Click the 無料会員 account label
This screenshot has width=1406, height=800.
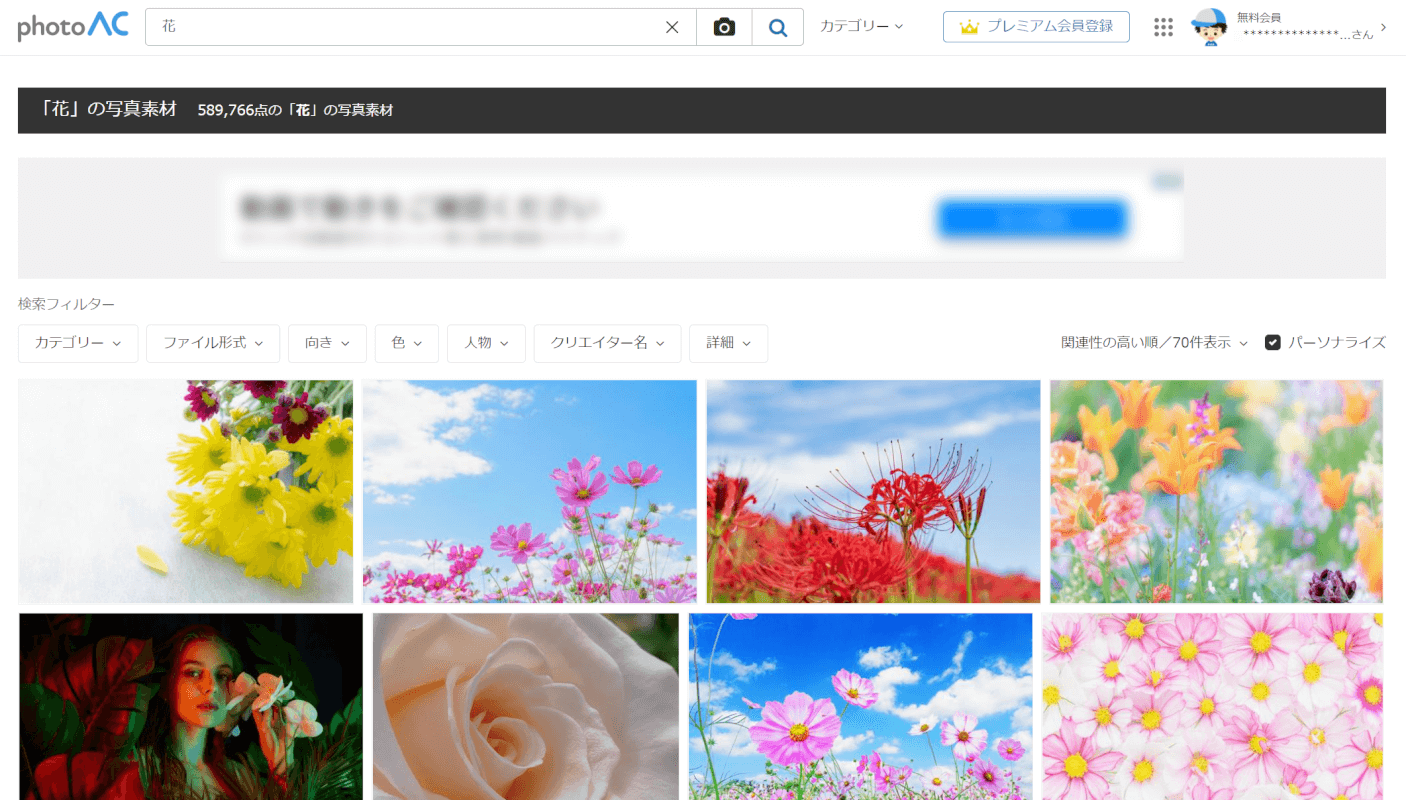point(1258,17)
